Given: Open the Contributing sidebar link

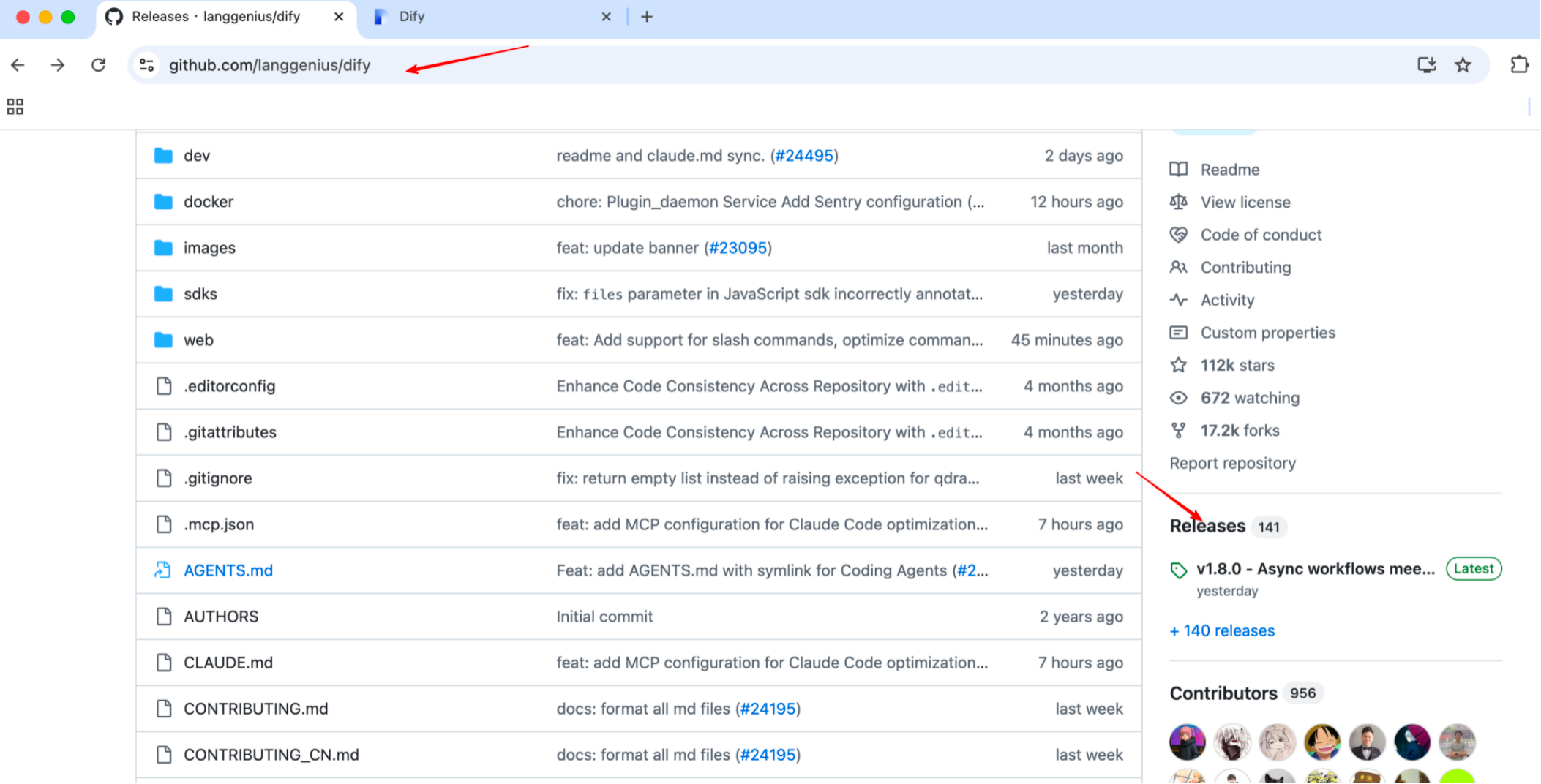Looking at the screenshot, I should [1245, 268].
